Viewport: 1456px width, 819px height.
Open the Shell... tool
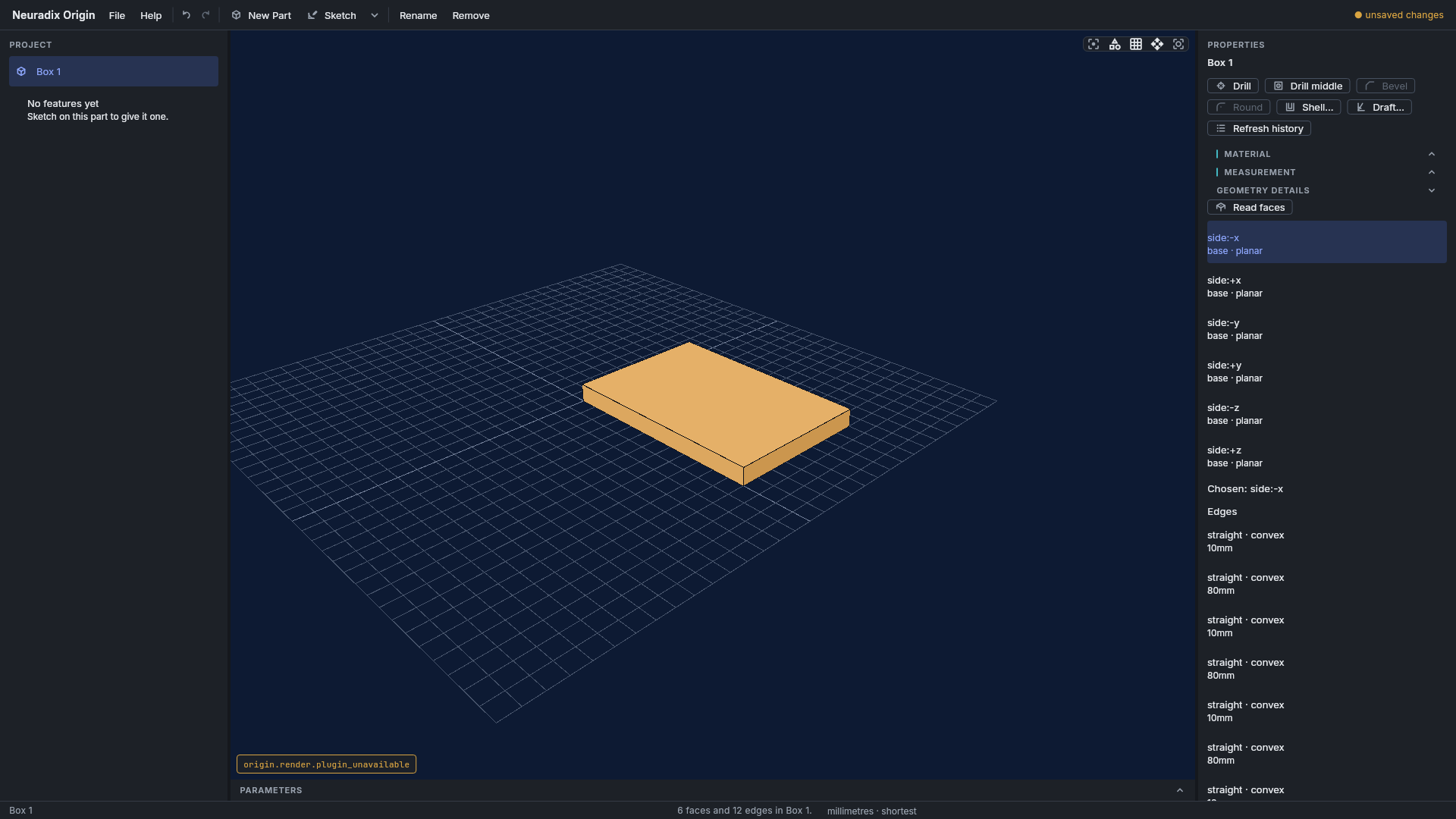pos(1309,107)
